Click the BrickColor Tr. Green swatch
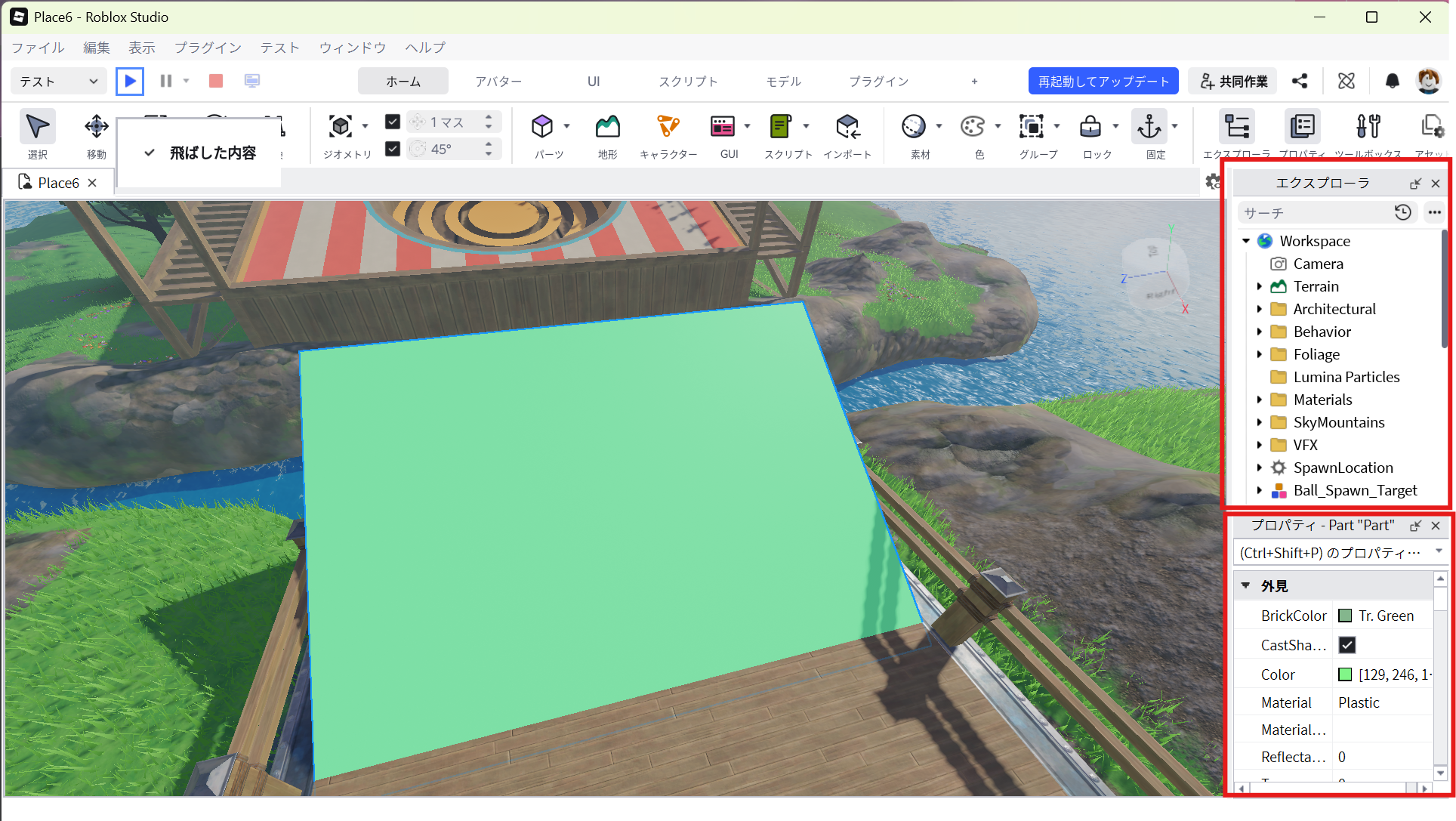Screen dimensions: 1456x821 click(1345, 616)
